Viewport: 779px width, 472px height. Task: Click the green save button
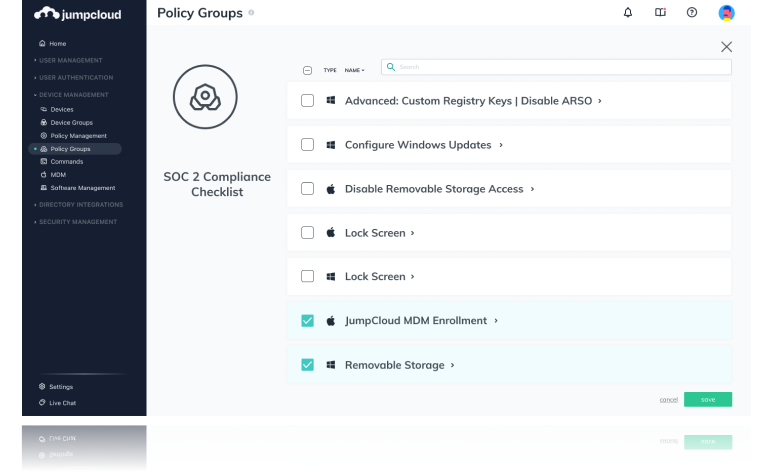click(707, 400)
